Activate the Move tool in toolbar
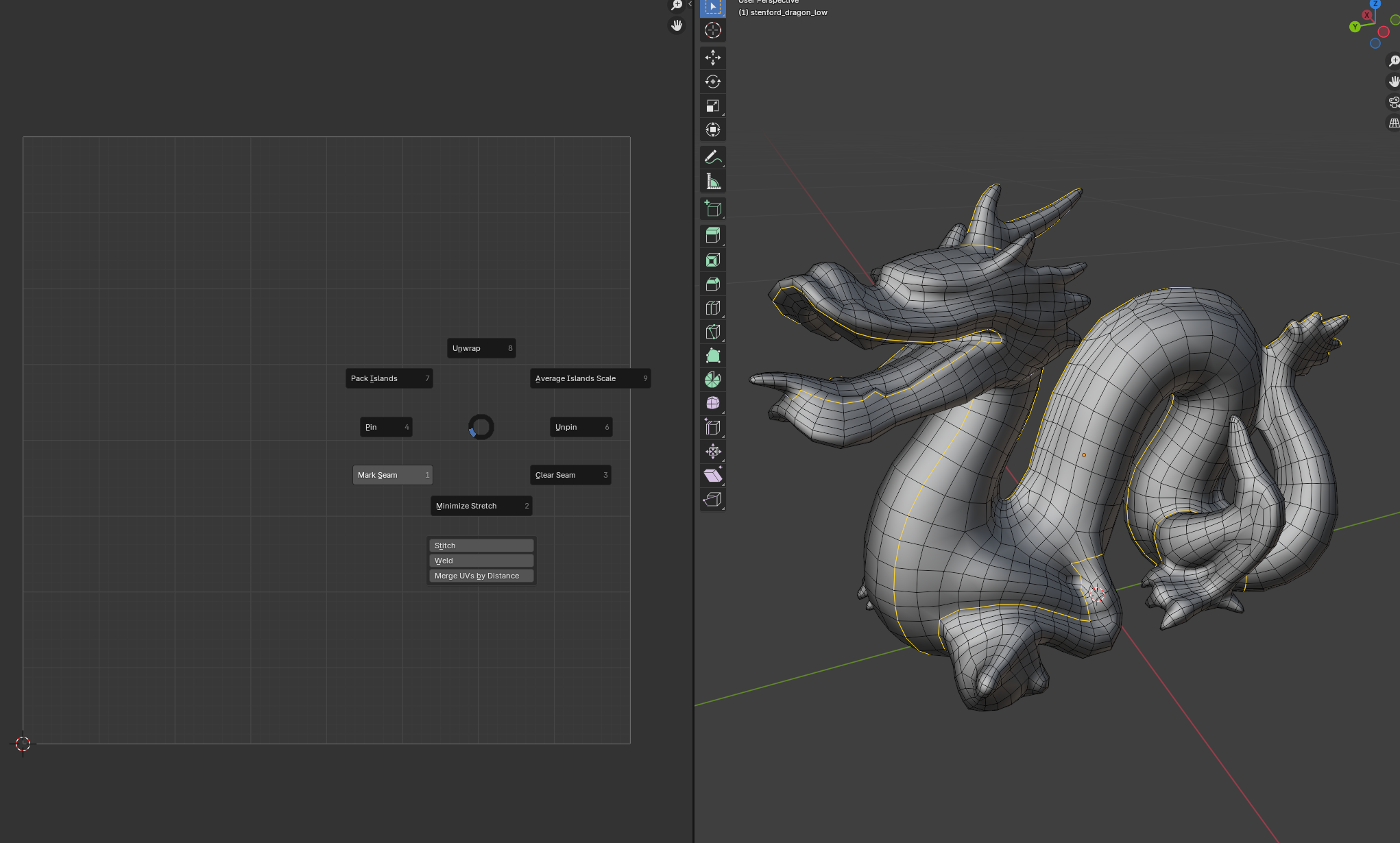The width and height of the screenshot is (1400, 843). [x=712, y=58]
